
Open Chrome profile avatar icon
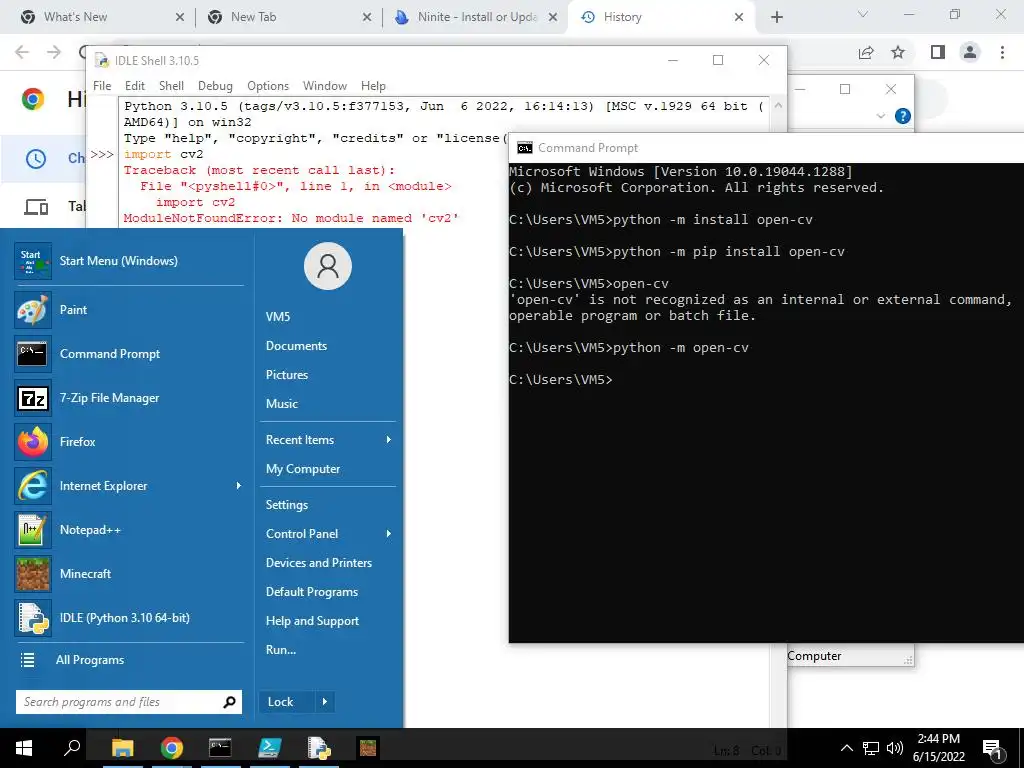tap(970, 52)
